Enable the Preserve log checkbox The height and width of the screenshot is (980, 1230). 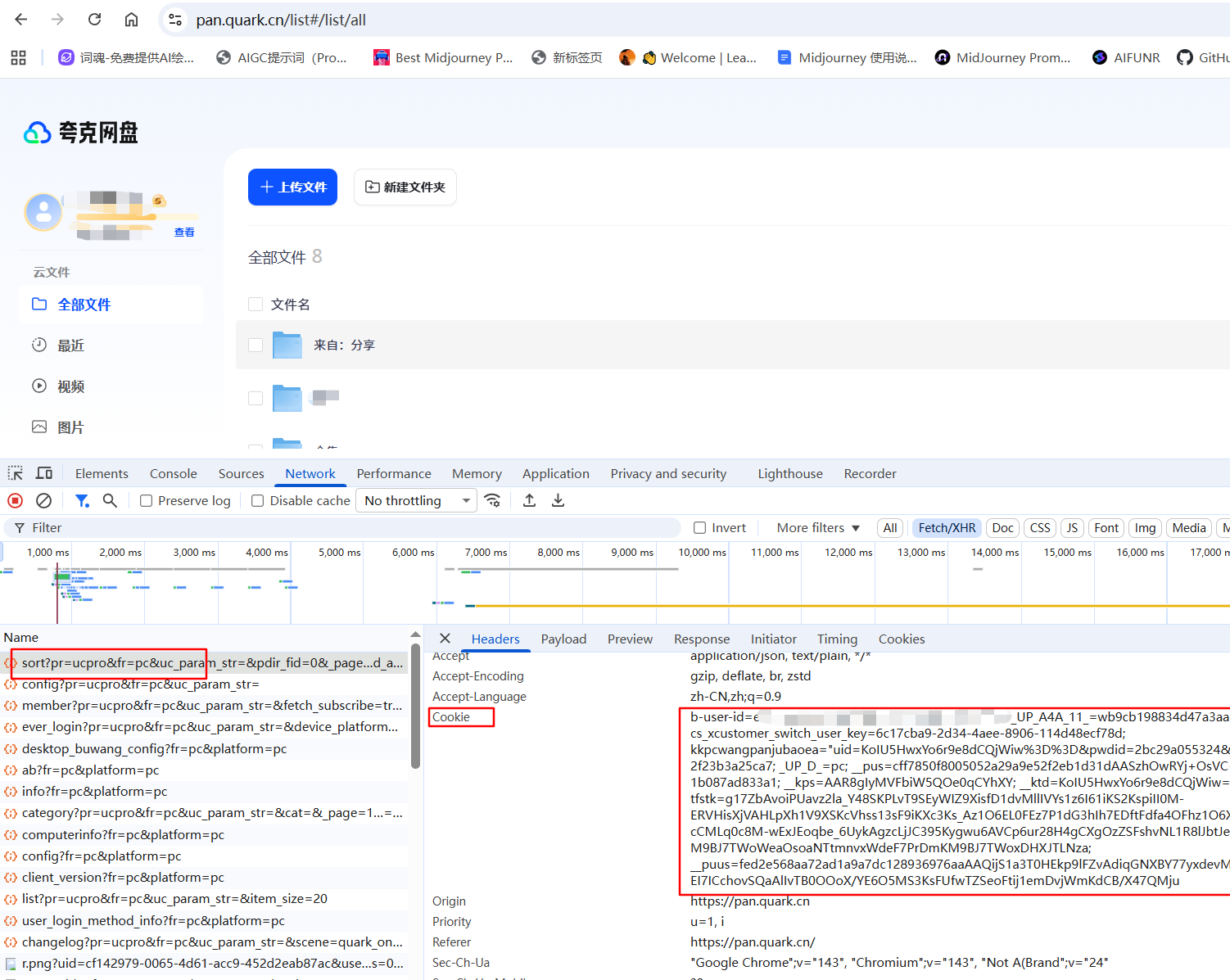pyautogui.click(x=147, y=501)
